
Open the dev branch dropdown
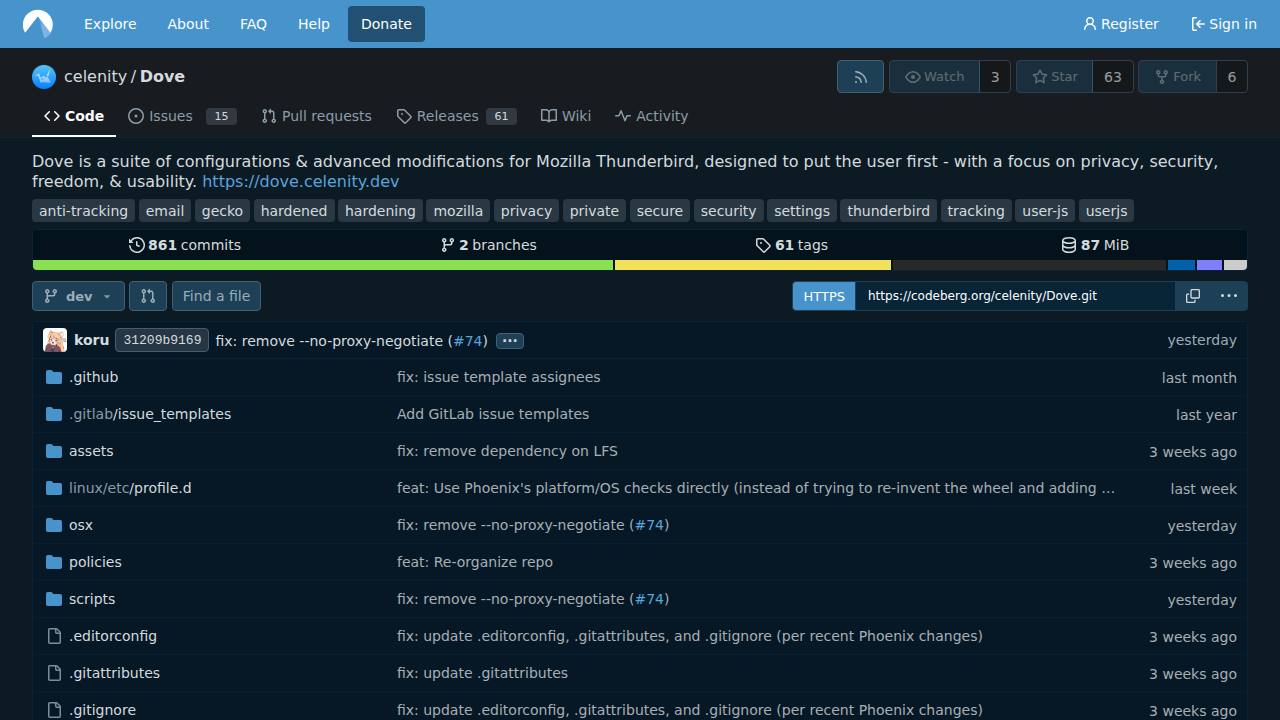[x=78, y=296]
